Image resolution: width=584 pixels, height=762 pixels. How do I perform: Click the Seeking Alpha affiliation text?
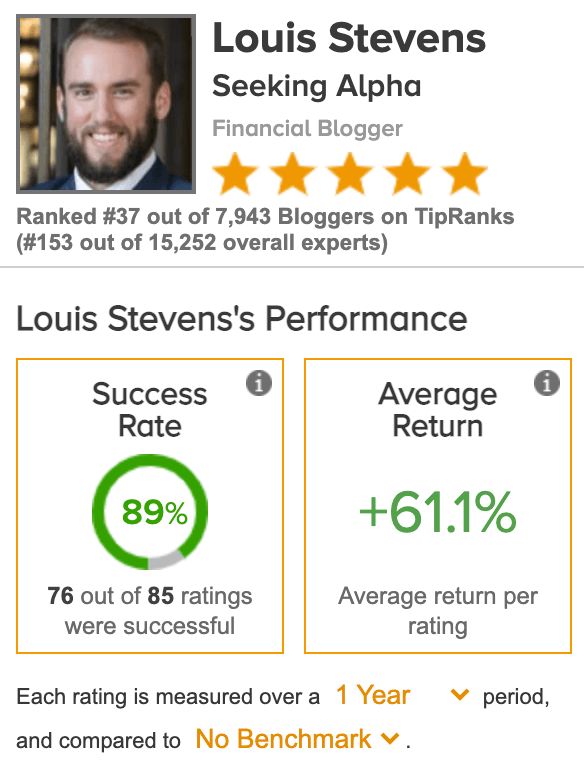point(317,87)
